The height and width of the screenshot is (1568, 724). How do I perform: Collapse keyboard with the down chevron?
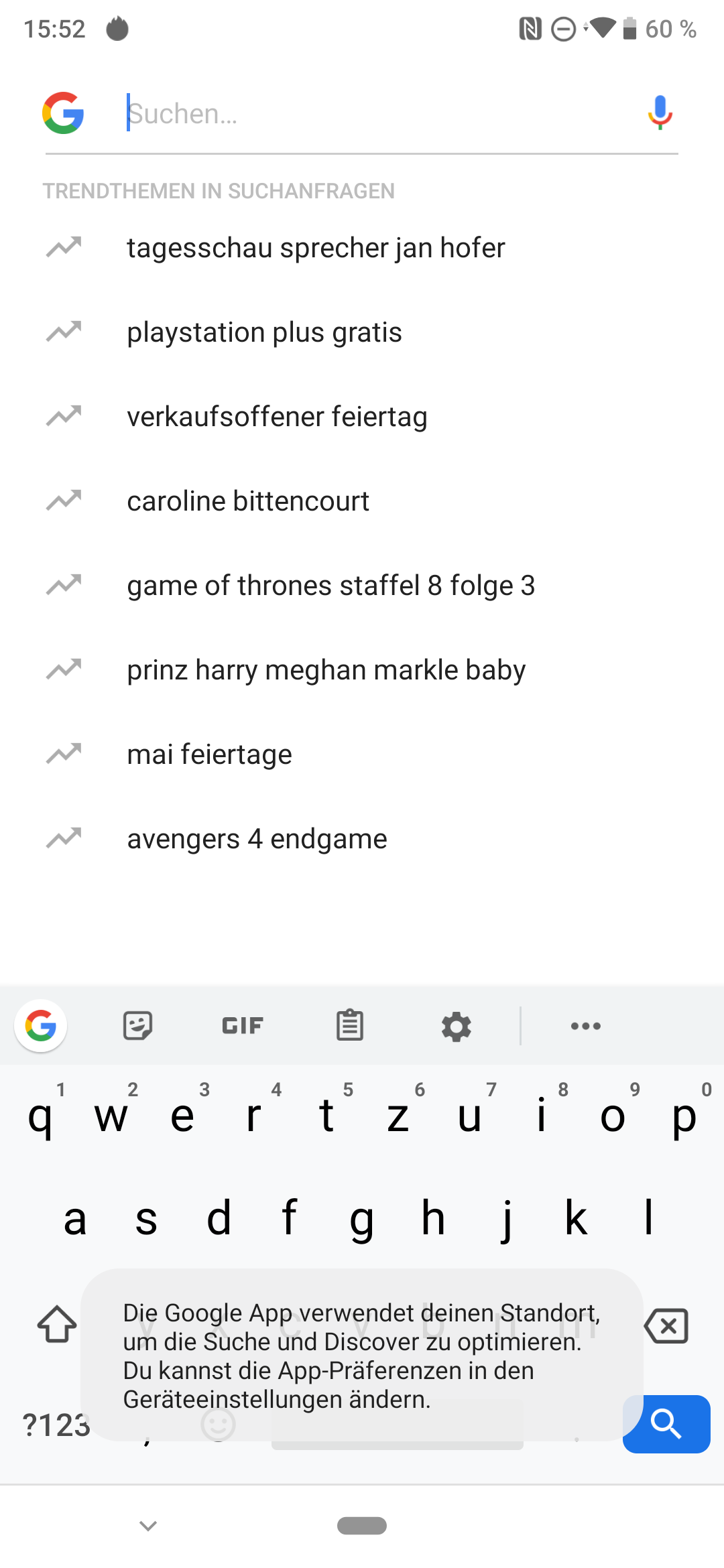148,1526
